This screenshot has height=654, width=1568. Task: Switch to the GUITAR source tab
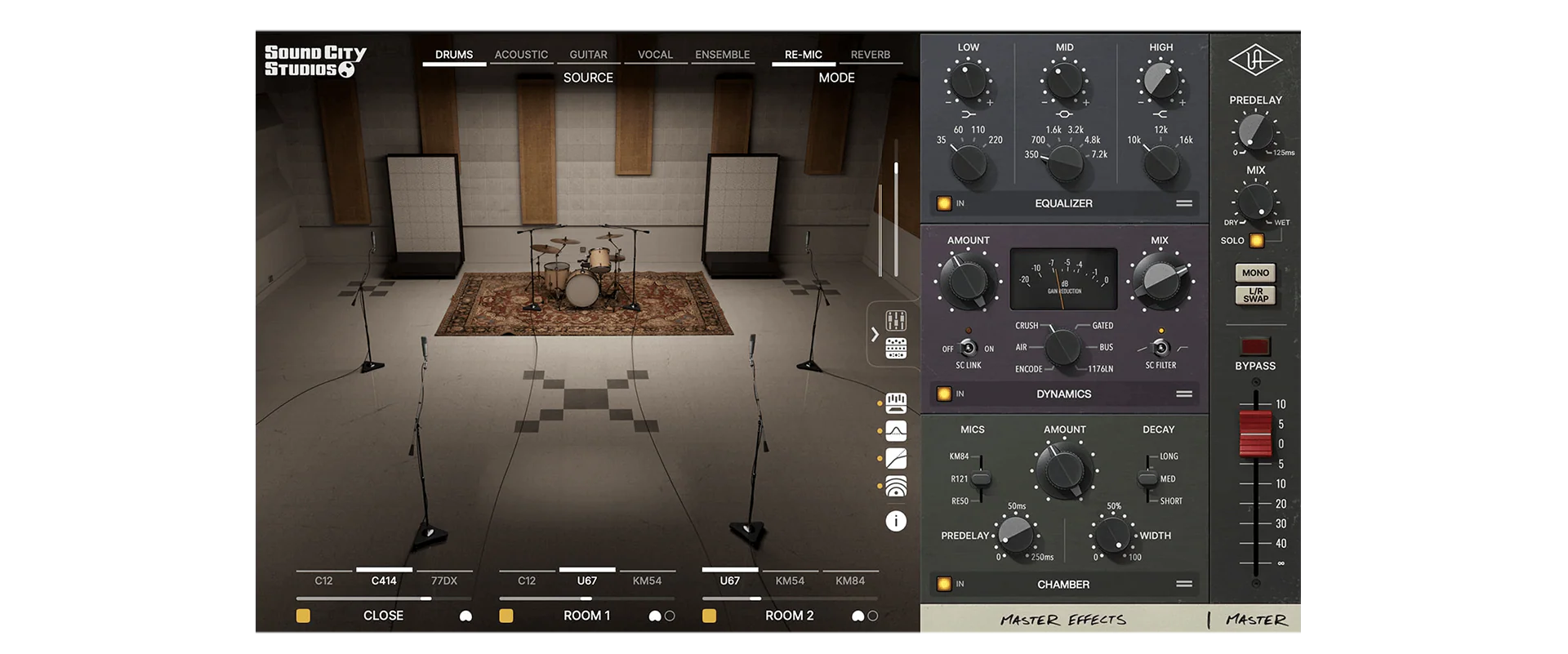coord(588,55)
